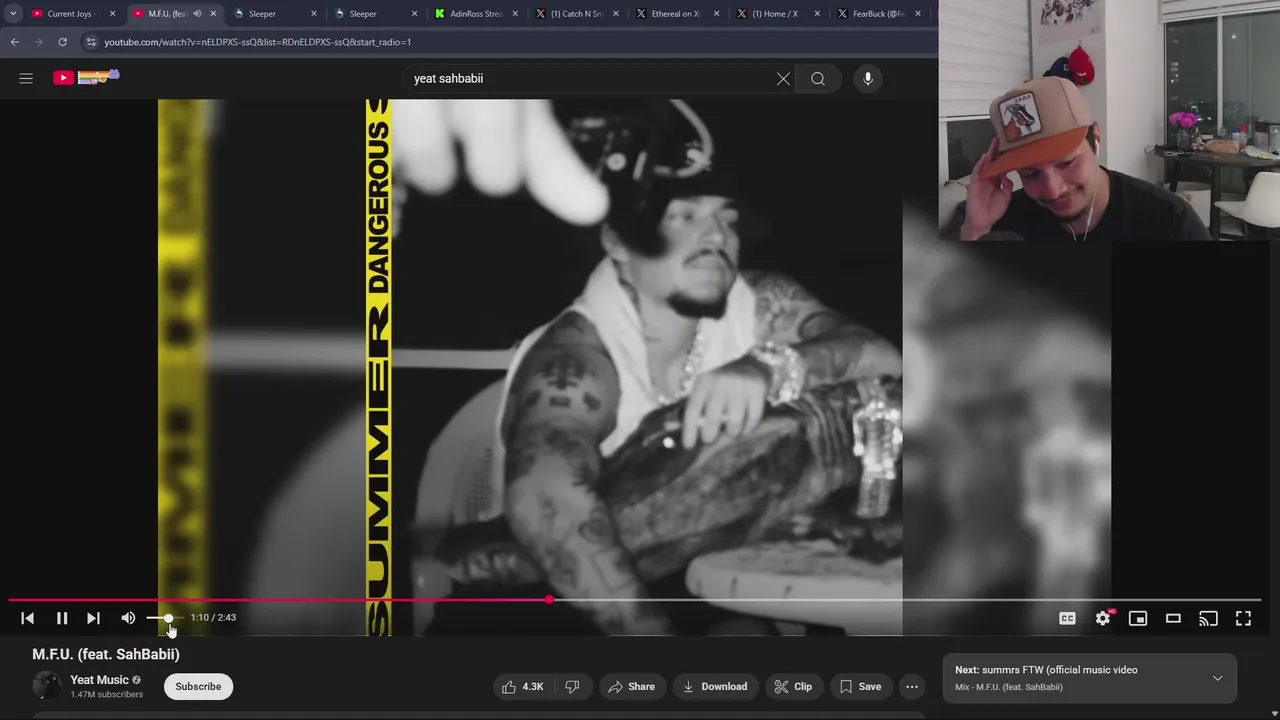Switch to the AdinRoss Stream tab

475,14
